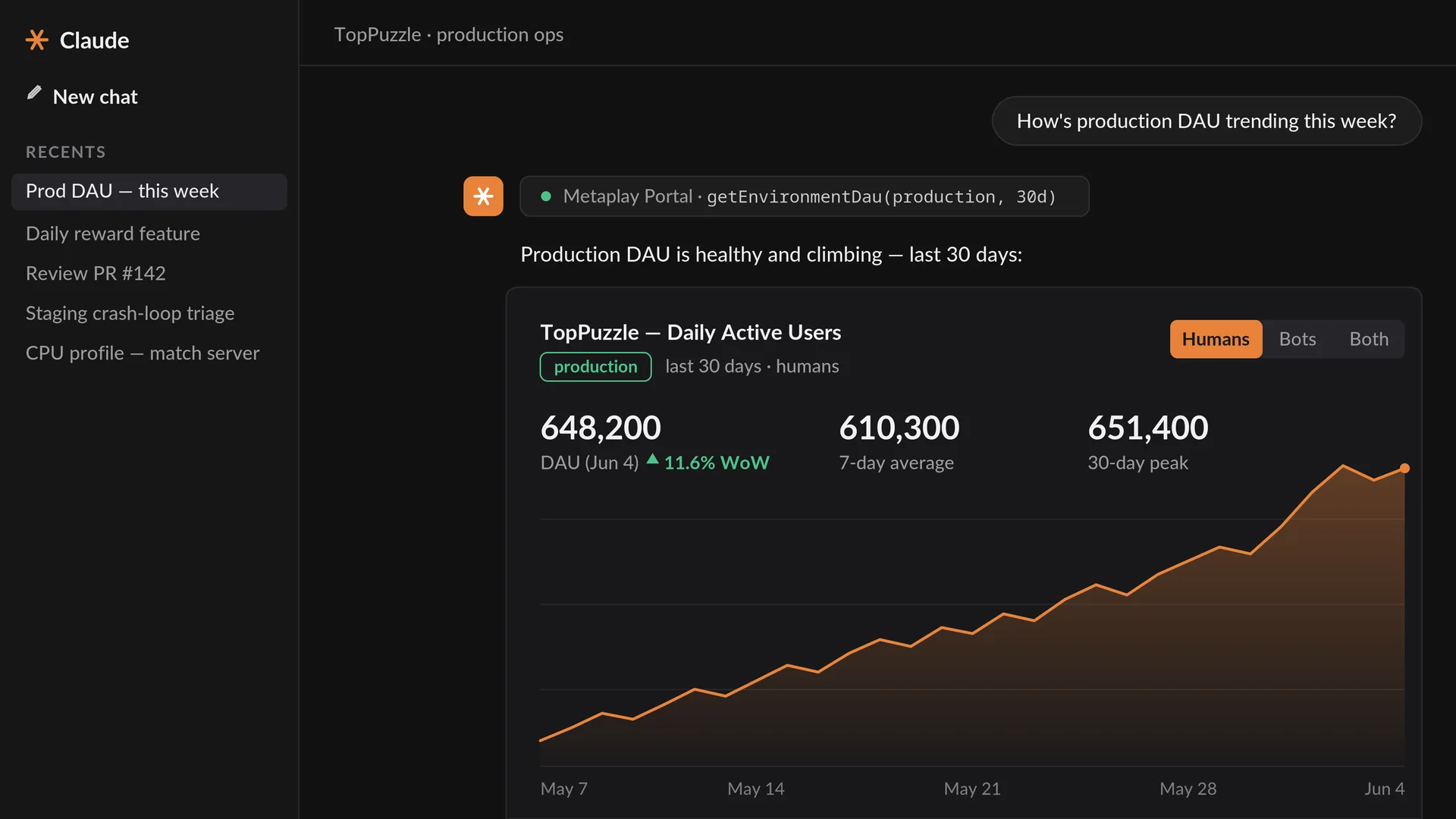Click the TopPuzzle · production ops header title
This screenshot has width=1456, height=819.
pyautogui.click(x=448, y=35)
